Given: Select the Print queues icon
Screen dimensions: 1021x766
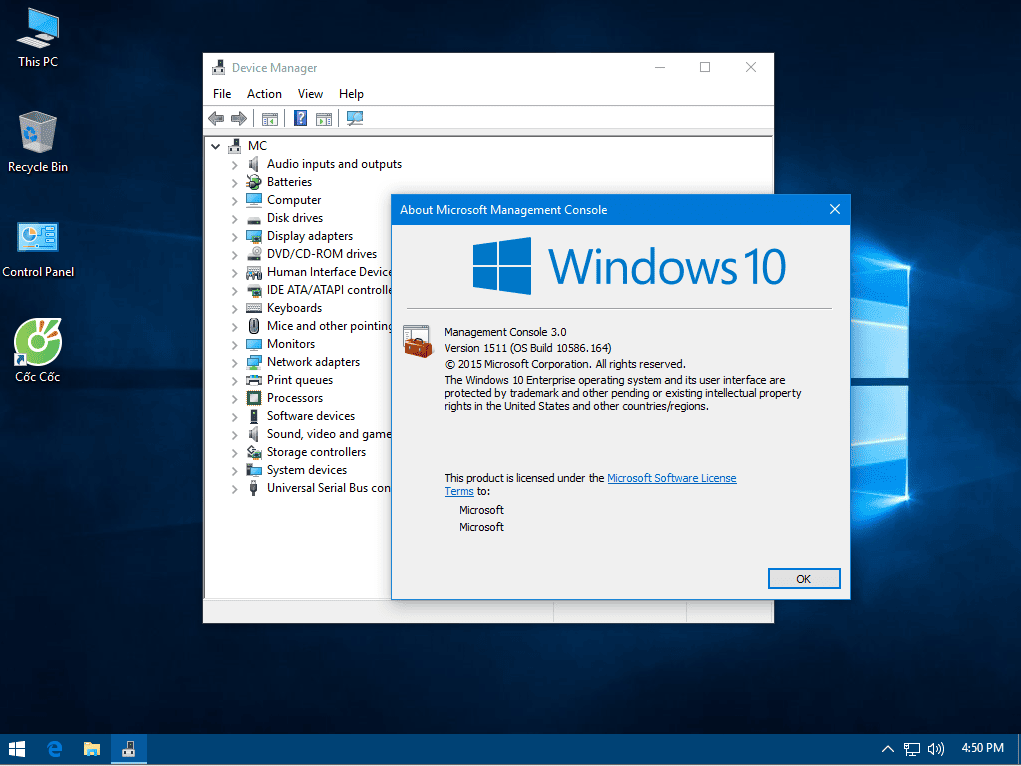Looking at the screenshot, I should tap(254, 380).
